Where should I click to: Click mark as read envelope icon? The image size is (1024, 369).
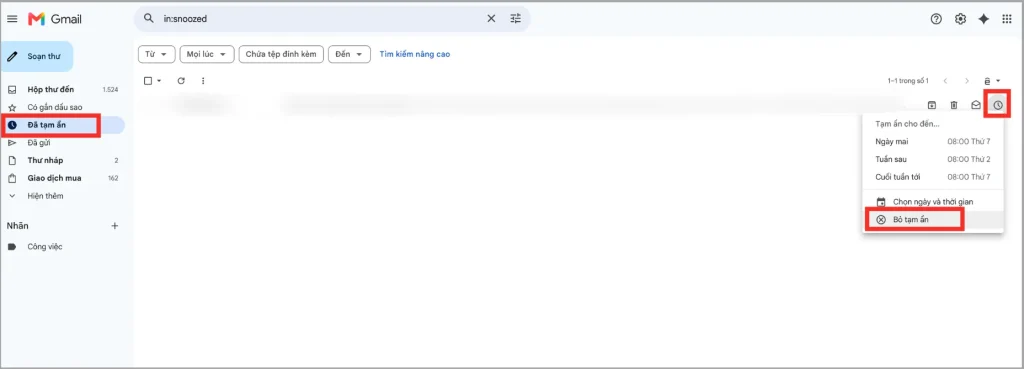tap(976, 105)
